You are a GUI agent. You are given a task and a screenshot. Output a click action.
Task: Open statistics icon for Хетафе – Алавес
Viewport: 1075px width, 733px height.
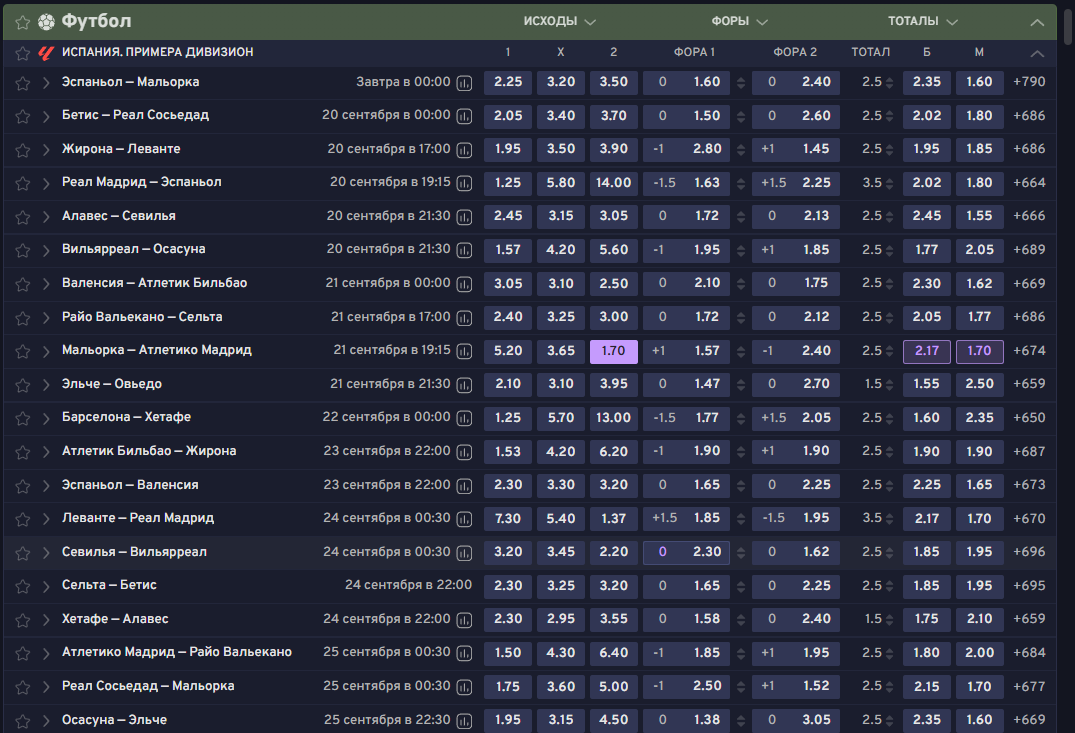(x=464, y=621)
